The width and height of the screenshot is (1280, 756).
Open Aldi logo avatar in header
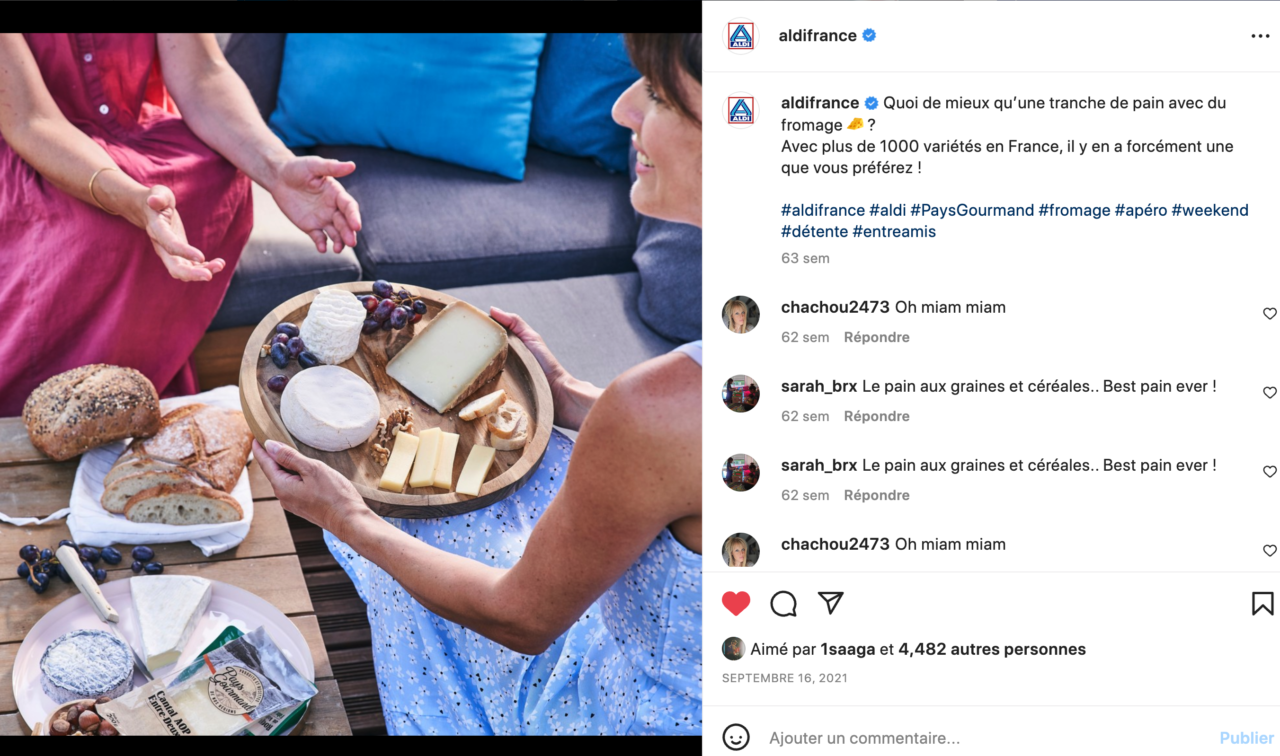(x=741, y=36)
